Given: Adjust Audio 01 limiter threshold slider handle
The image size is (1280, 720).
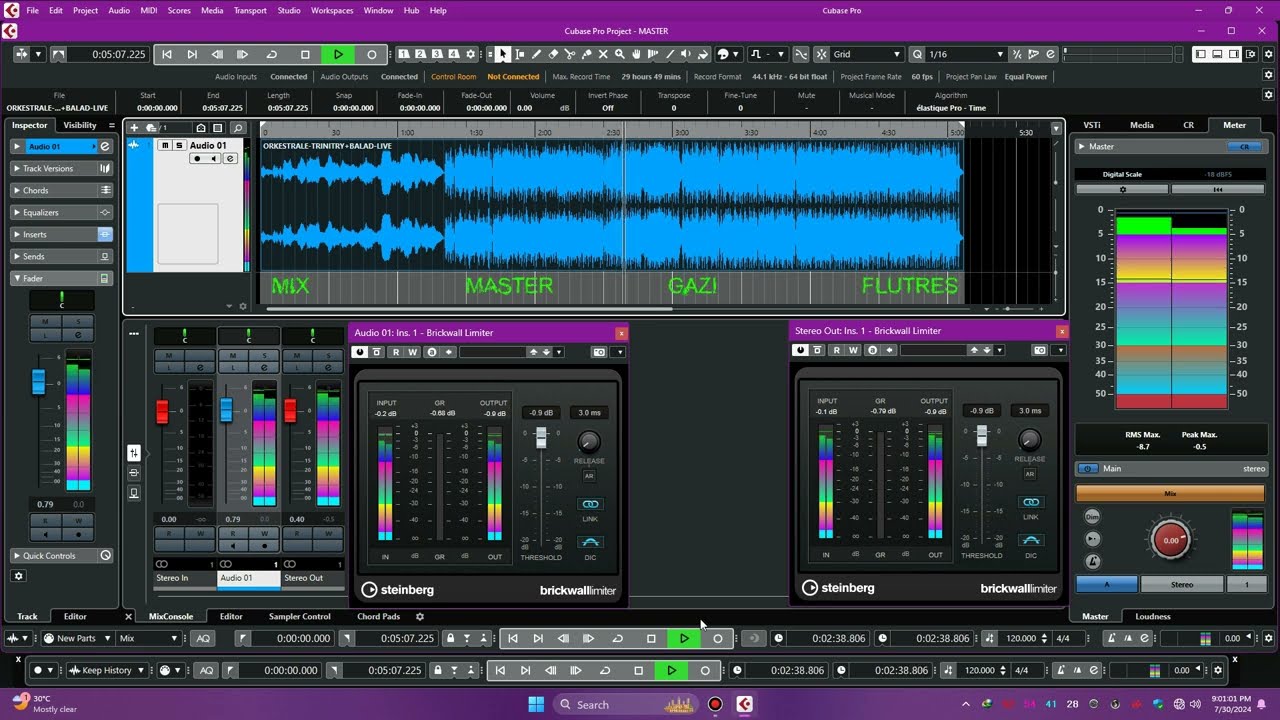Looking at the screenshot, I should pos(541,438).
